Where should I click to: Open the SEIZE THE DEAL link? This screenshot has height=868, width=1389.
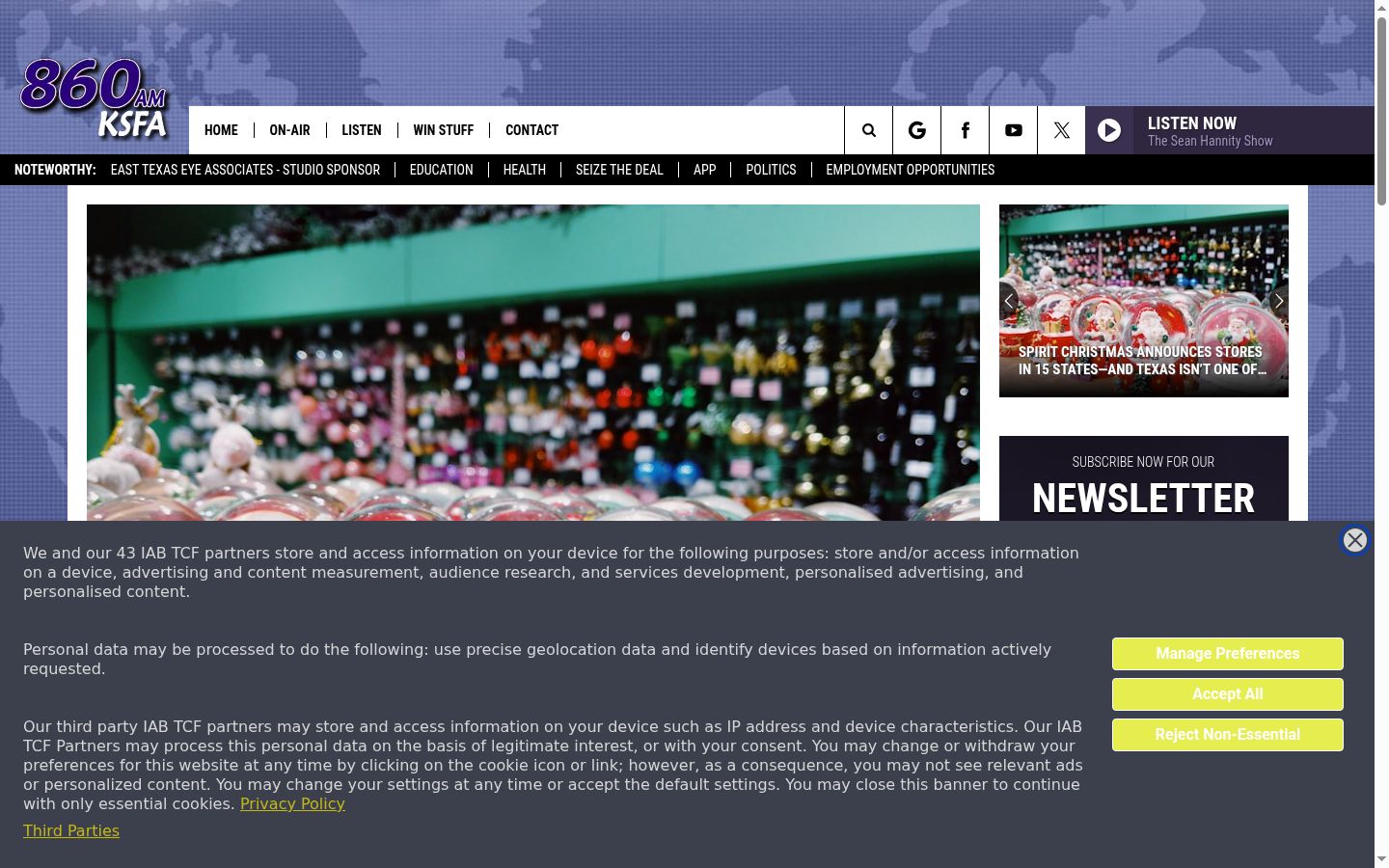tap(619, 170)
